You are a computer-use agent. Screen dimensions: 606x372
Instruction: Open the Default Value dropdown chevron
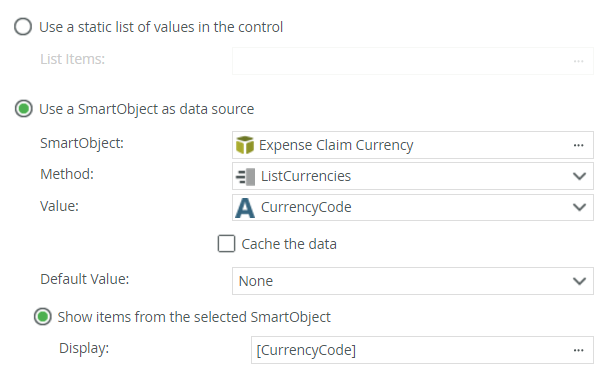pyautogui.click(x=579, y=281)
